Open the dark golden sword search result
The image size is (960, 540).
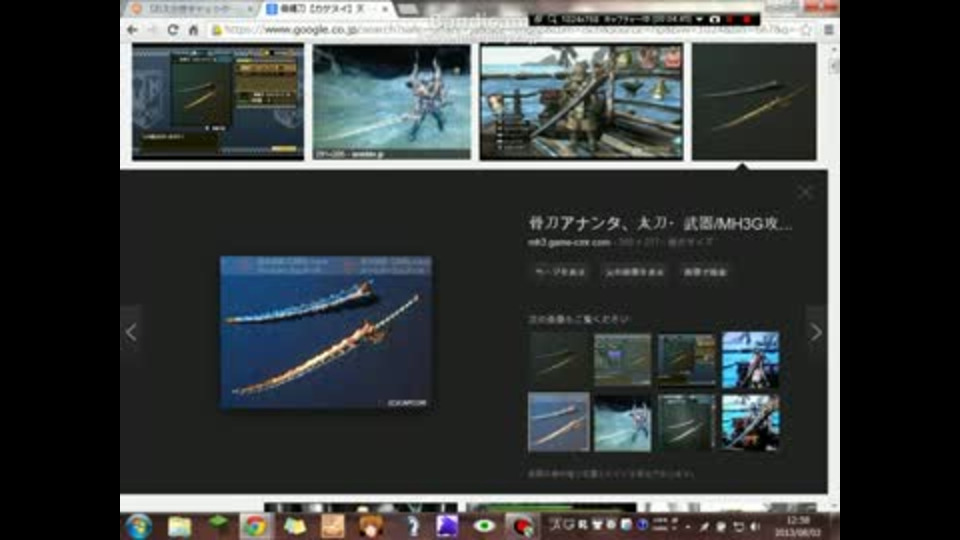754,102
